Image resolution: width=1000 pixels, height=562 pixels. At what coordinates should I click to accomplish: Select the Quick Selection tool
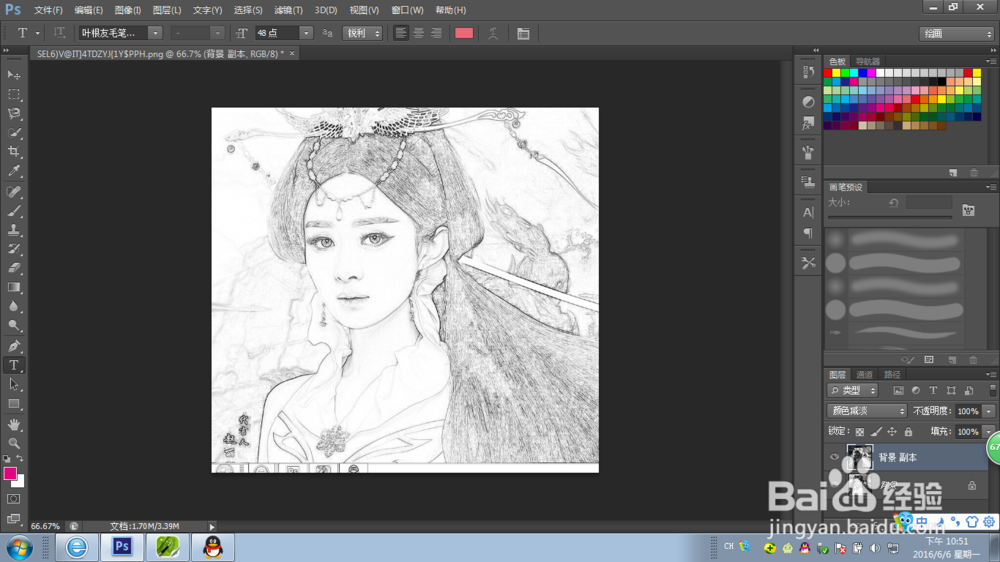click(x=13, y=133)
